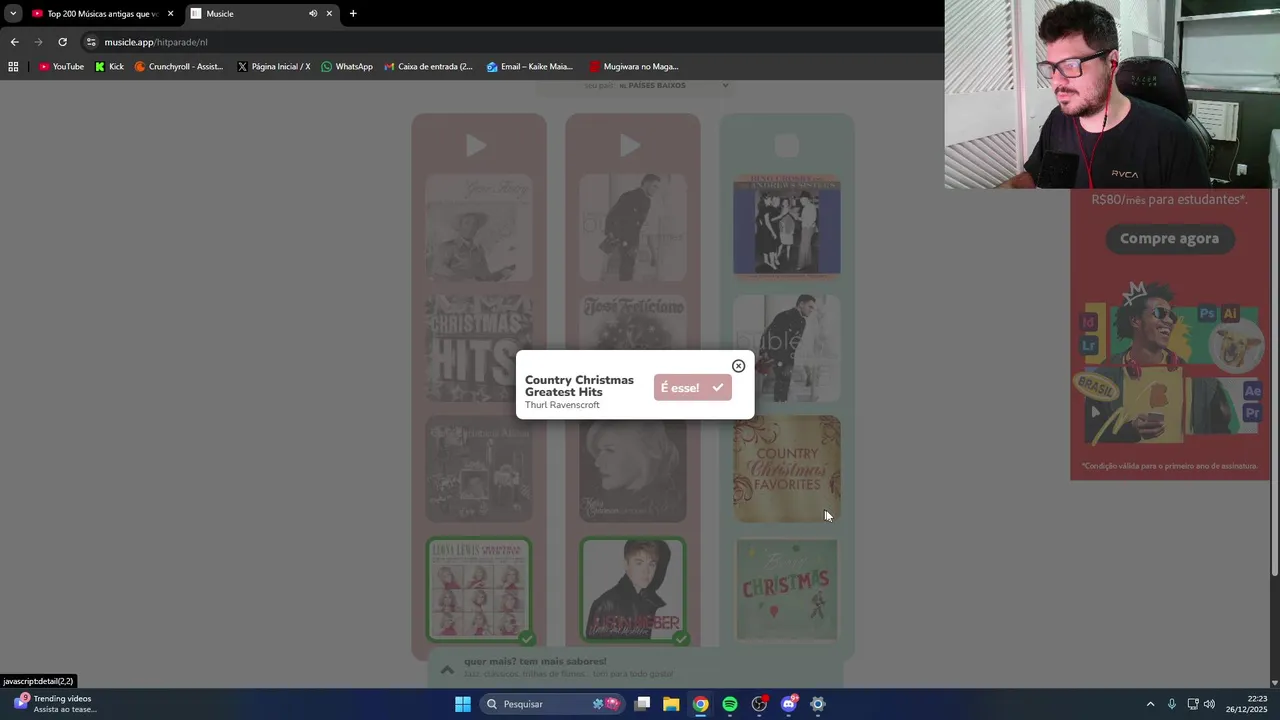Image resolution: width=1280 pixels, height=720 pixels.
Task: Open Spotify from the taskbar
Action: pyautogui.click(x=730, y=704)
